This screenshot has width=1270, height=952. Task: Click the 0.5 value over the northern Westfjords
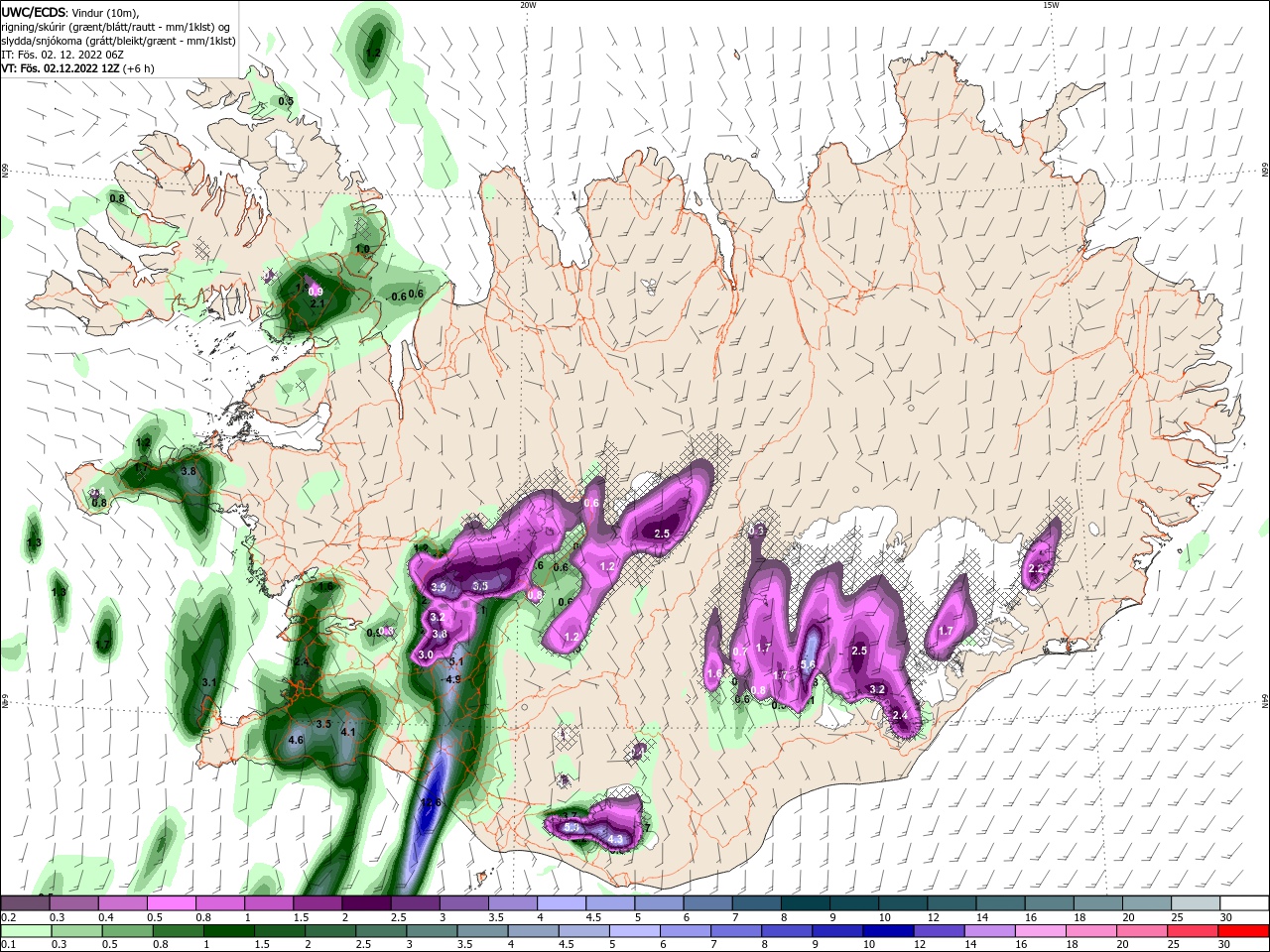(x=286, y=101)
